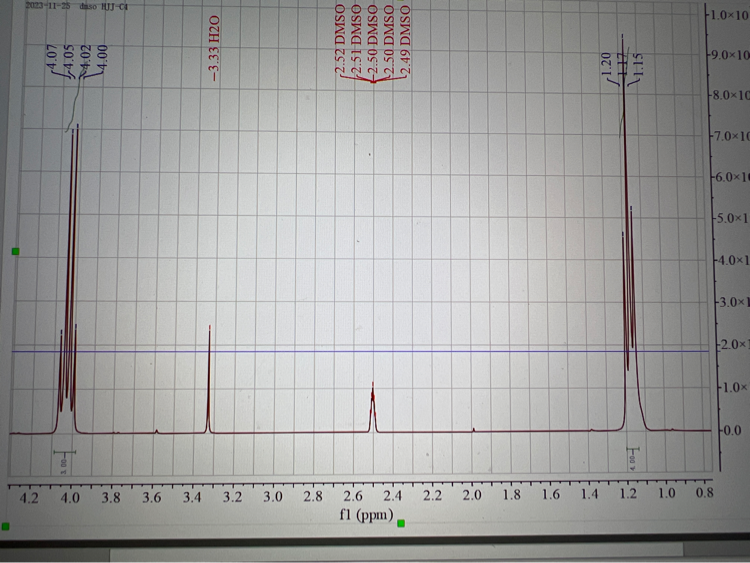The height and width of the screenshot is (563, 750).
Task: Click the 3.0 tick on the ppm axis
Action: tap(272, 494)
